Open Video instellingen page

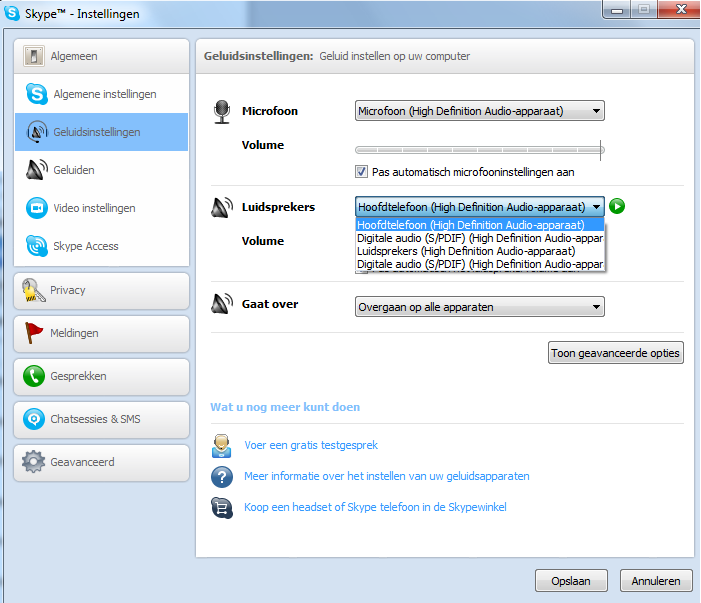click(x=101, y=208)
